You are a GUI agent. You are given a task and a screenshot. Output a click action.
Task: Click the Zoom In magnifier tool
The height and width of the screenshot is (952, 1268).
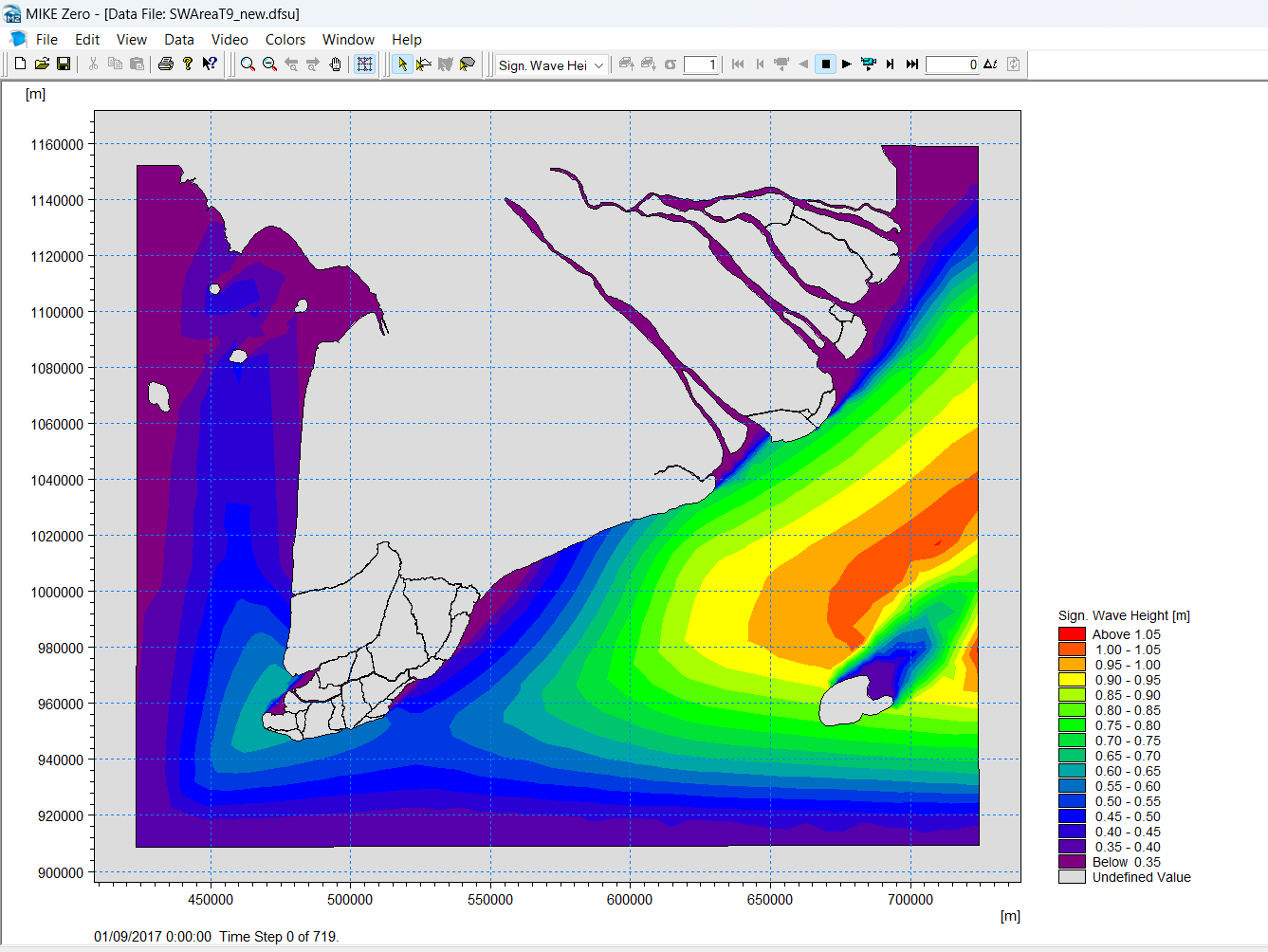coord(248,64)
